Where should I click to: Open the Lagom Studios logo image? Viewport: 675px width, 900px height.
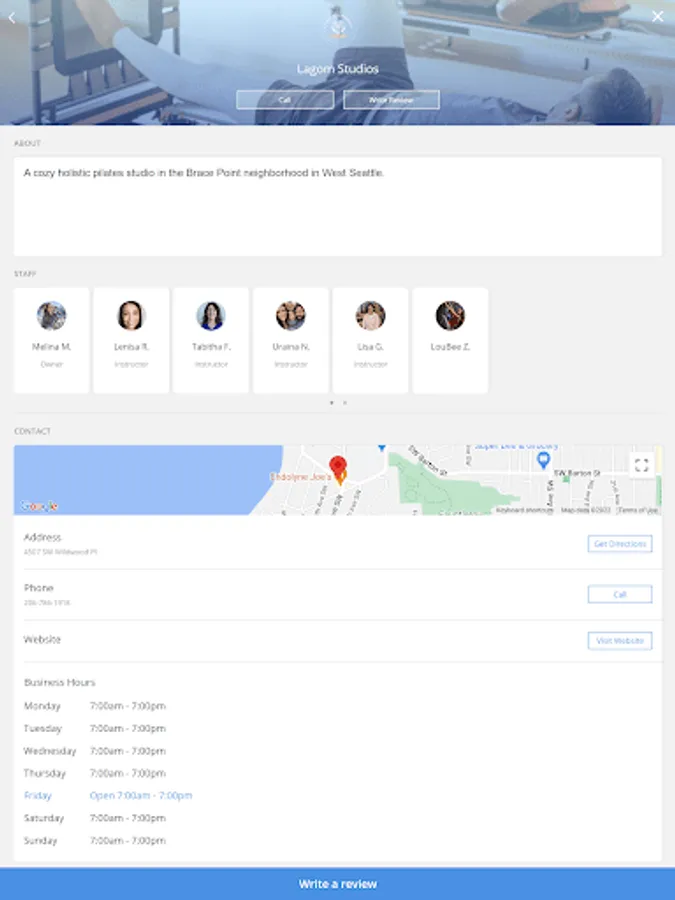pos(338,24)
